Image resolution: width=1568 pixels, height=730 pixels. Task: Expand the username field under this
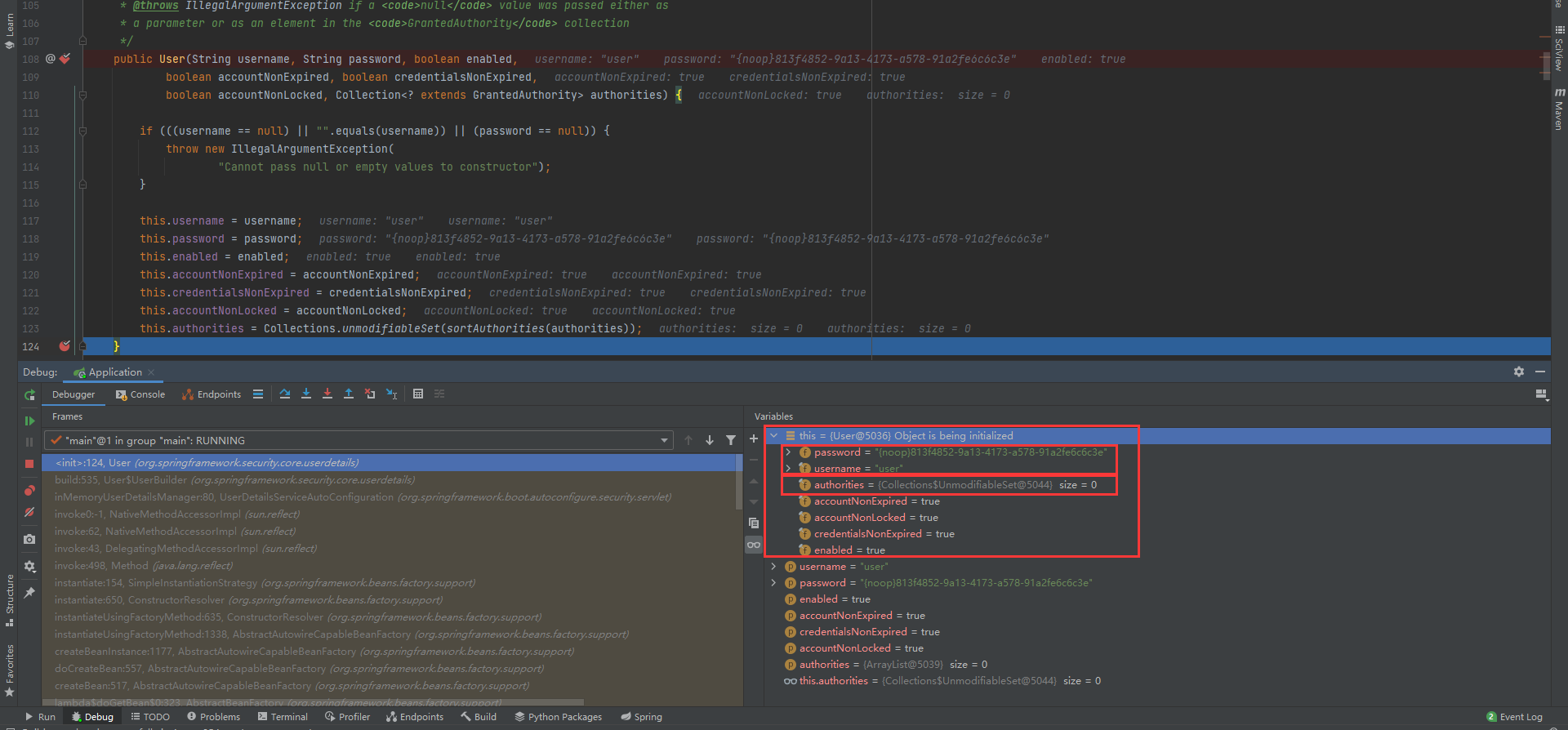point(788,469)
